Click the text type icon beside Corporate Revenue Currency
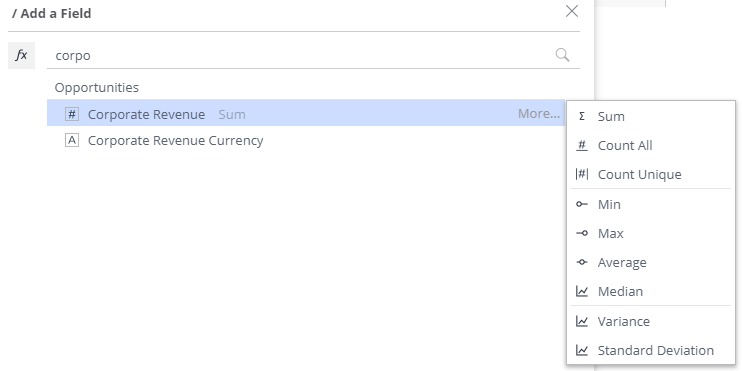The width and height of the screenshot is (742, 371). tap(72, 141)
